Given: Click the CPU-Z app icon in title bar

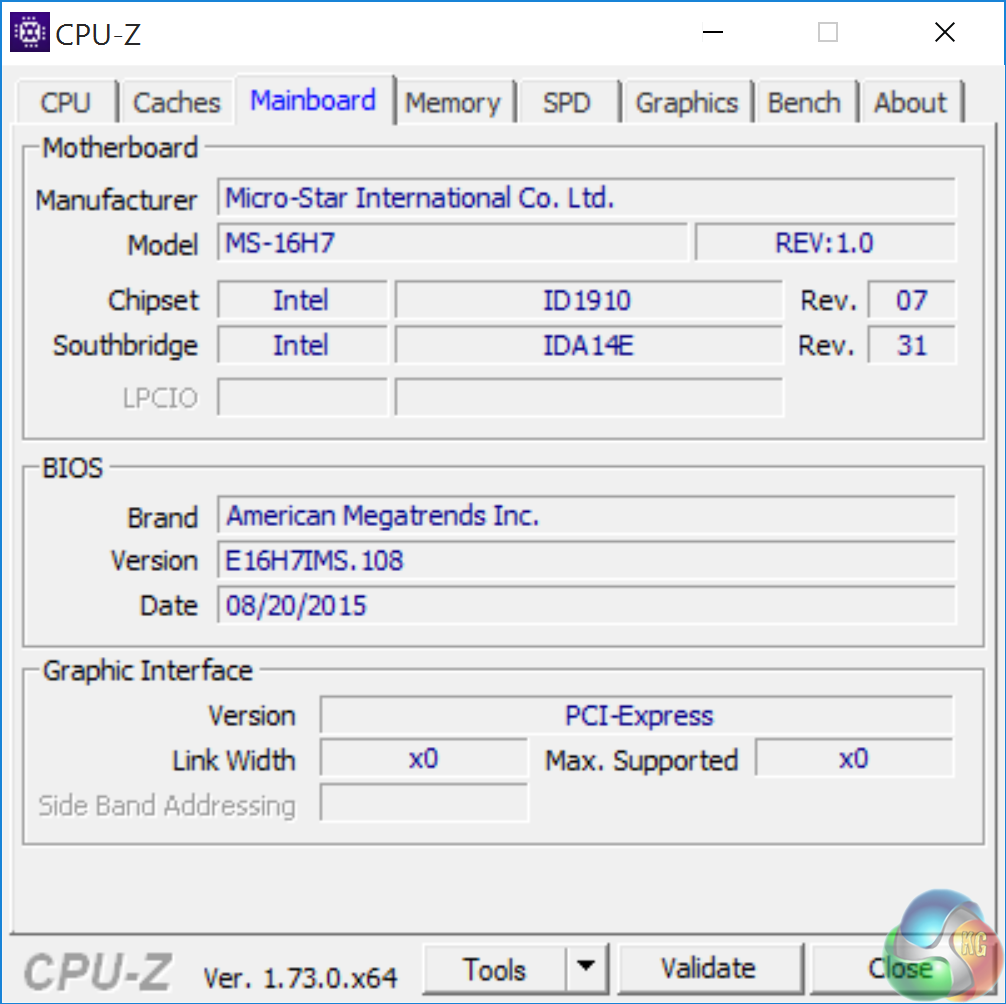Looking at the screenshot, I should (30, 31).
